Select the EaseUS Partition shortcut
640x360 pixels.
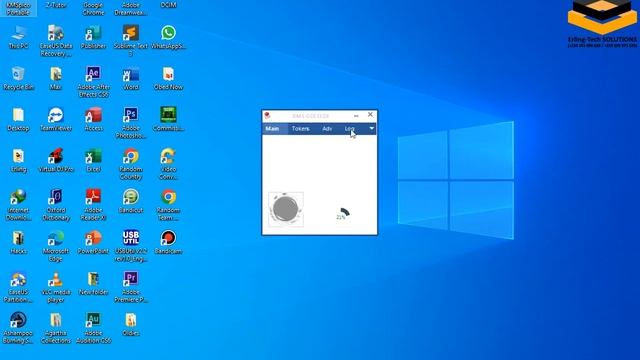[18, 288]
